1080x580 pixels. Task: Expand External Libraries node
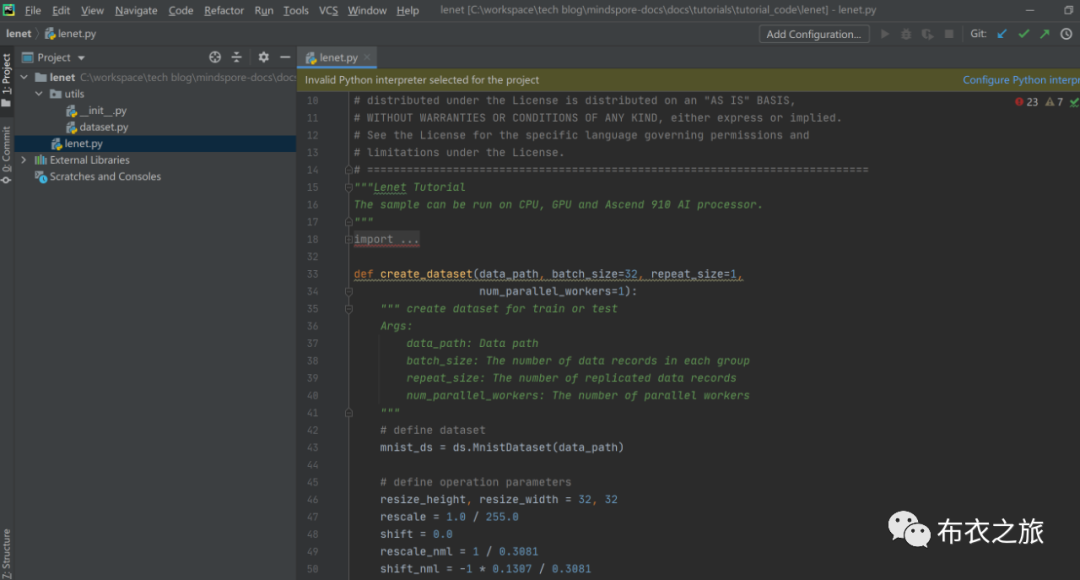tap(24, 160)
